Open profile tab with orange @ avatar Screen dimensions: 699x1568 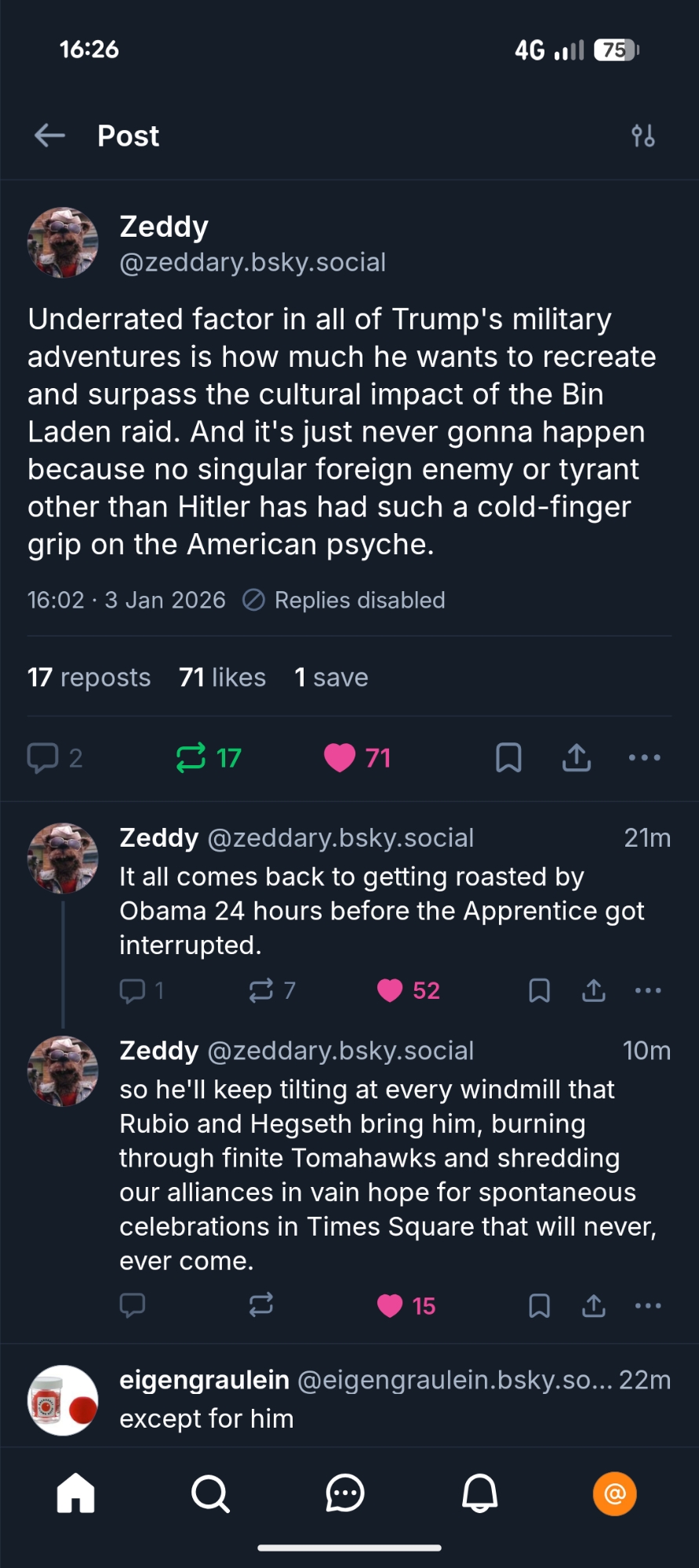614,1494
